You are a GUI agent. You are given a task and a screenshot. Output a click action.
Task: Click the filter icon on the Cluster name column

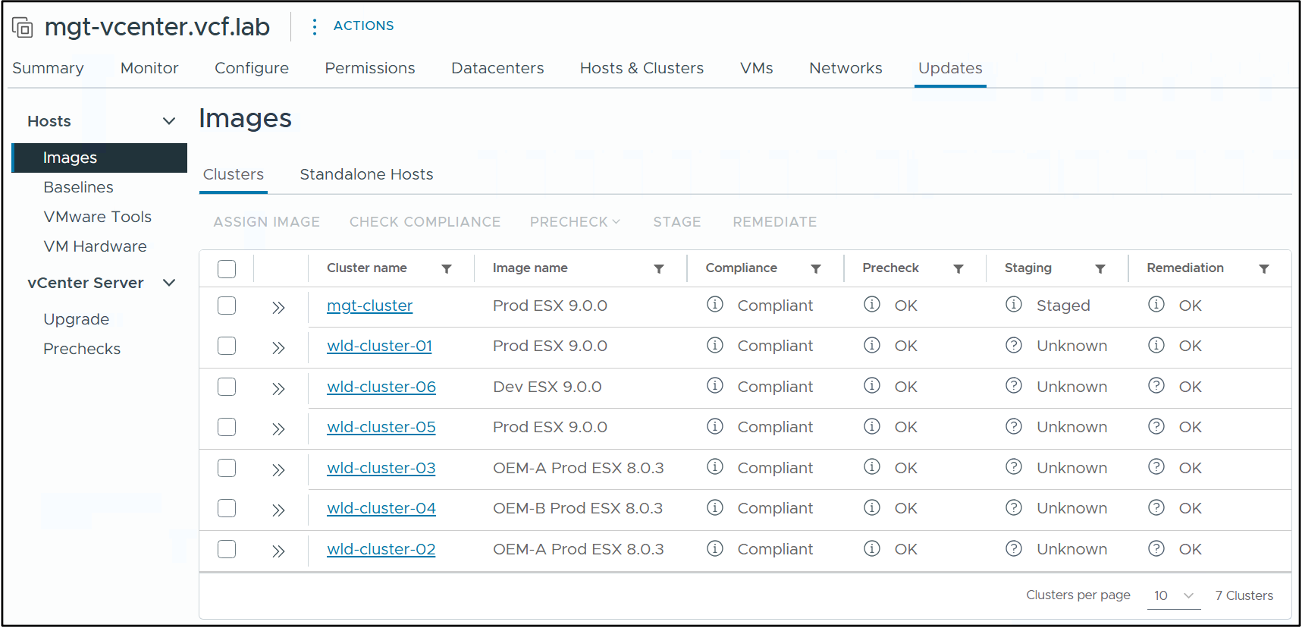[x=447, y=268]
